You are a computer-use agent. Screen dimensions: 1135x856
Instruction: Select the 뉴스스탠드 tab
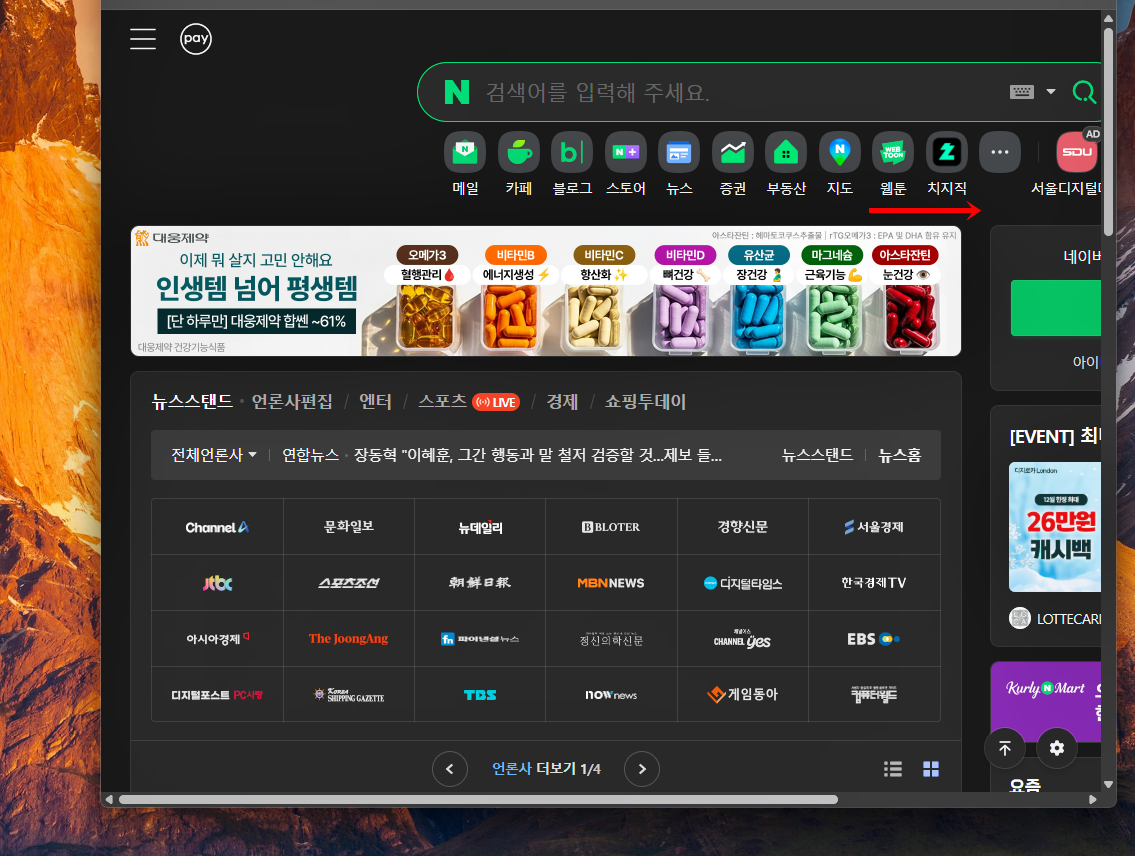pos(192,402)
